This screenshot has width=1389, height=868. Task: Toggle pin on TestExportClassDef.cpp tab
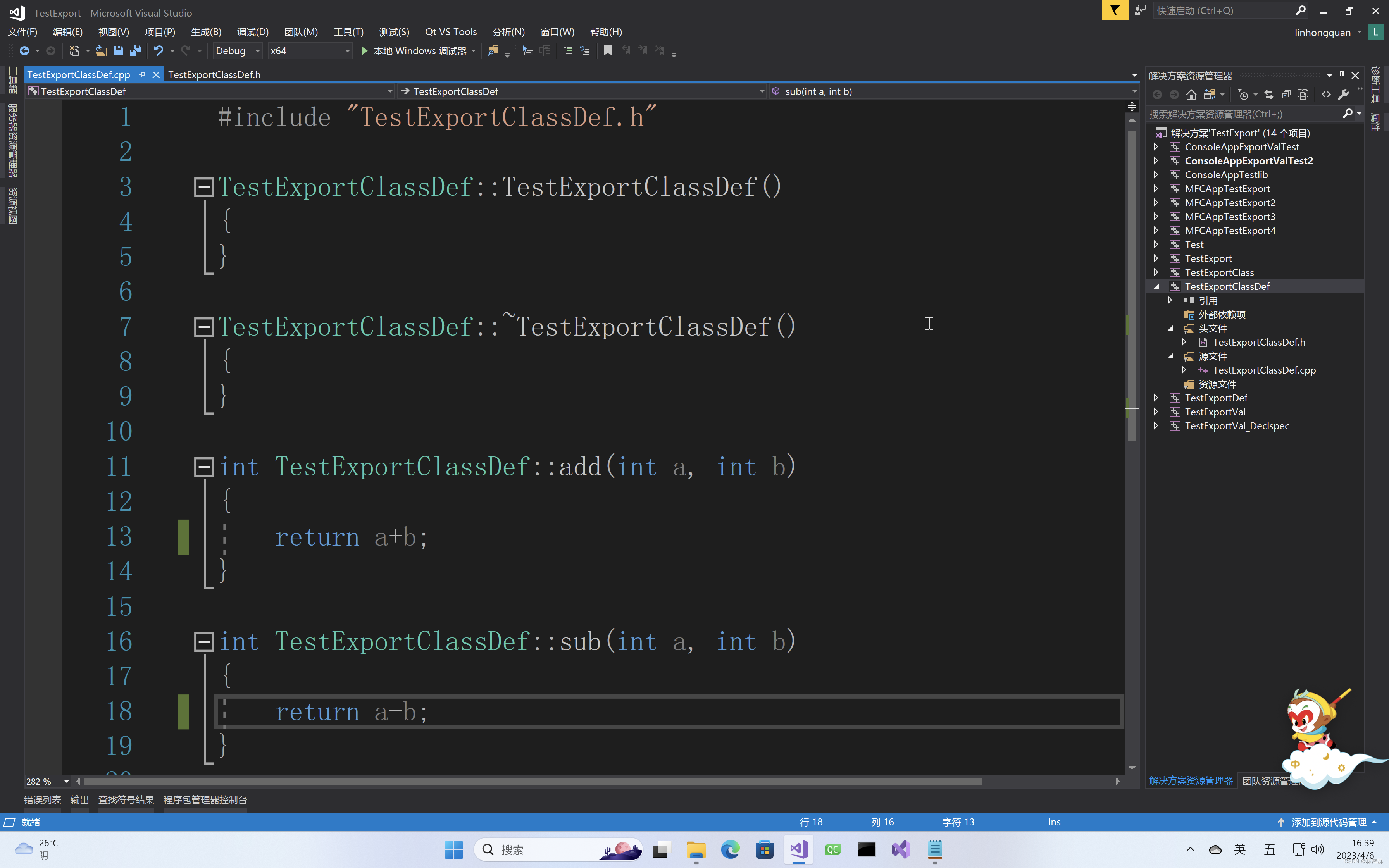pyautogui.click(x=142, y=75)
